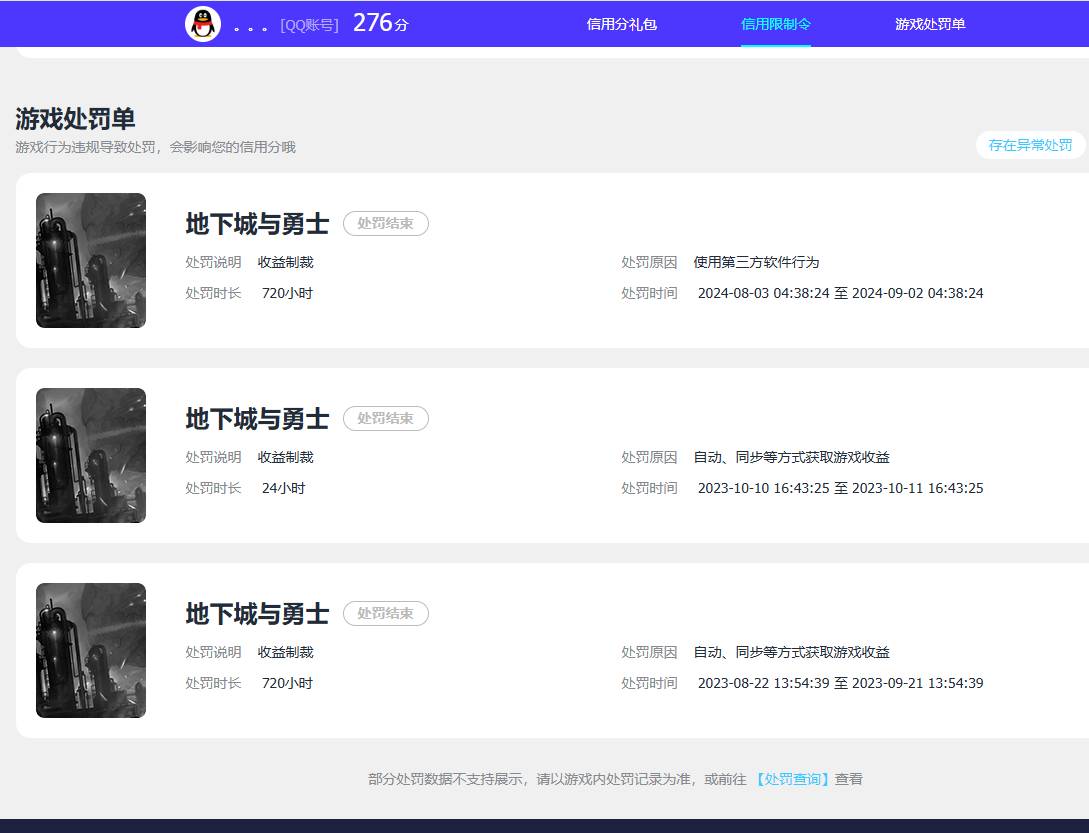Select the 信用限制令 tab
The image size is (1089, 833).
tap(777, 23)
